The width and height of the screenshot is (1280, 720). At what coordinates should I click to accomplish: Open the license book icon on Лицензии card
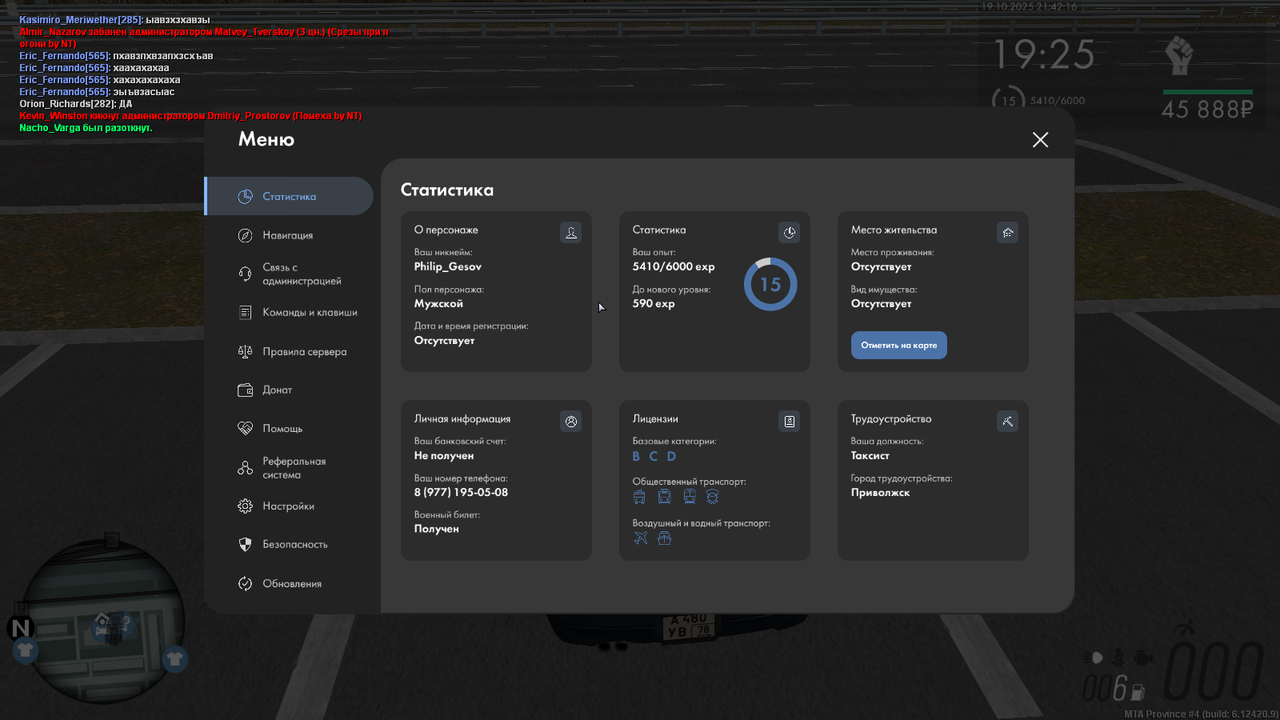point(789,421)
